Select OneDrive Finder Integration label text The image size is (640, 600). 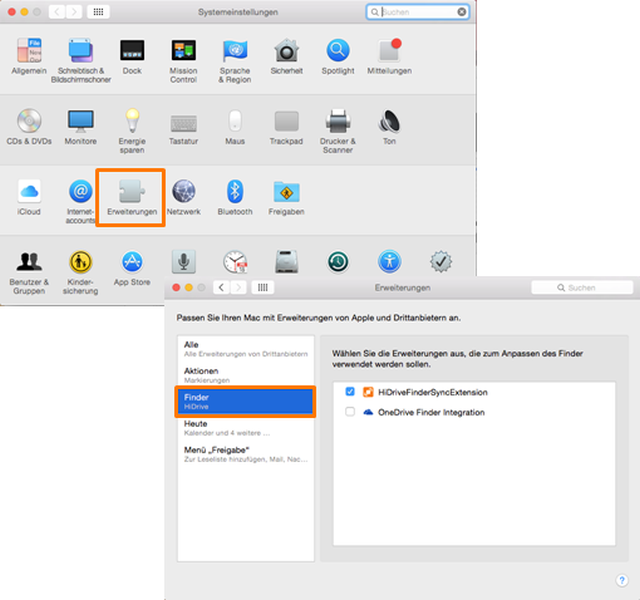431,412
